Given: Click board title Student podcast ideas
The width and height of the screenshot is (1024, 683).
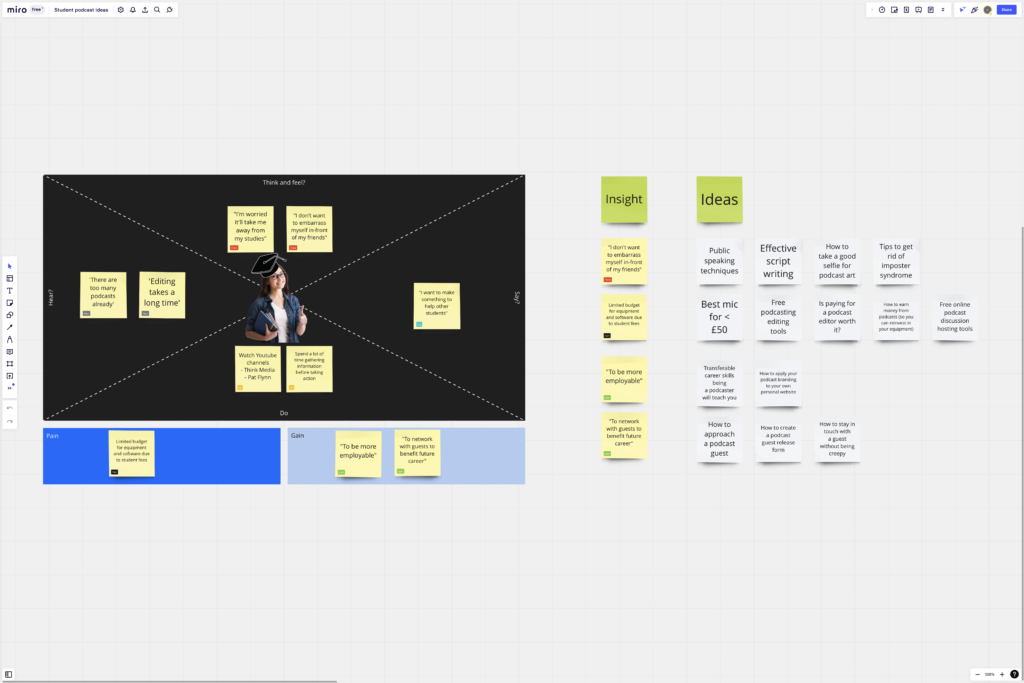Looking at the screenshot, I should (x=81, y=10).
